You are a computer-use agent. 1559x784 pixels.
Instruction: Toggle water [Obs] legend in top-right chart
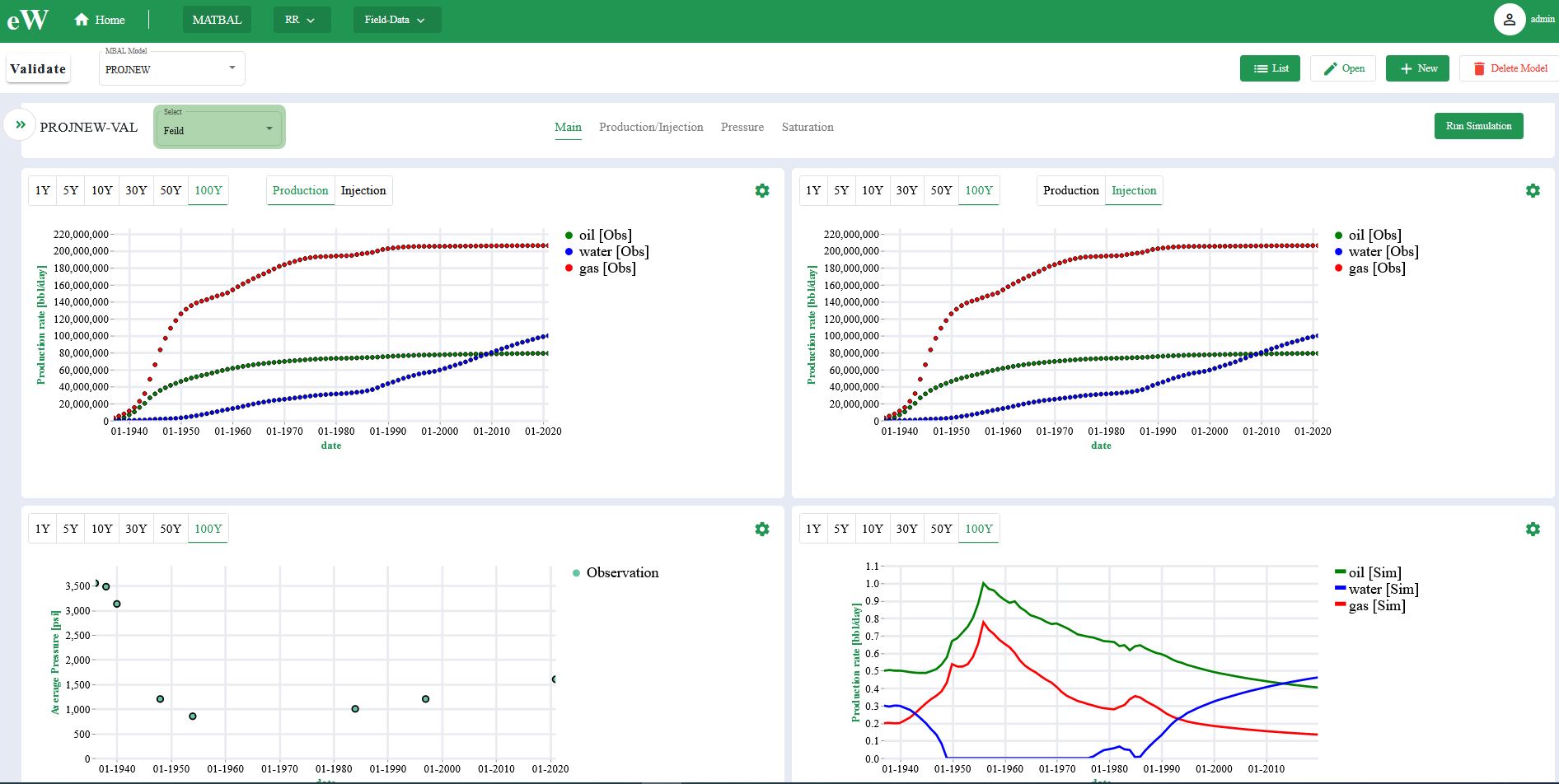[1376, 251]
